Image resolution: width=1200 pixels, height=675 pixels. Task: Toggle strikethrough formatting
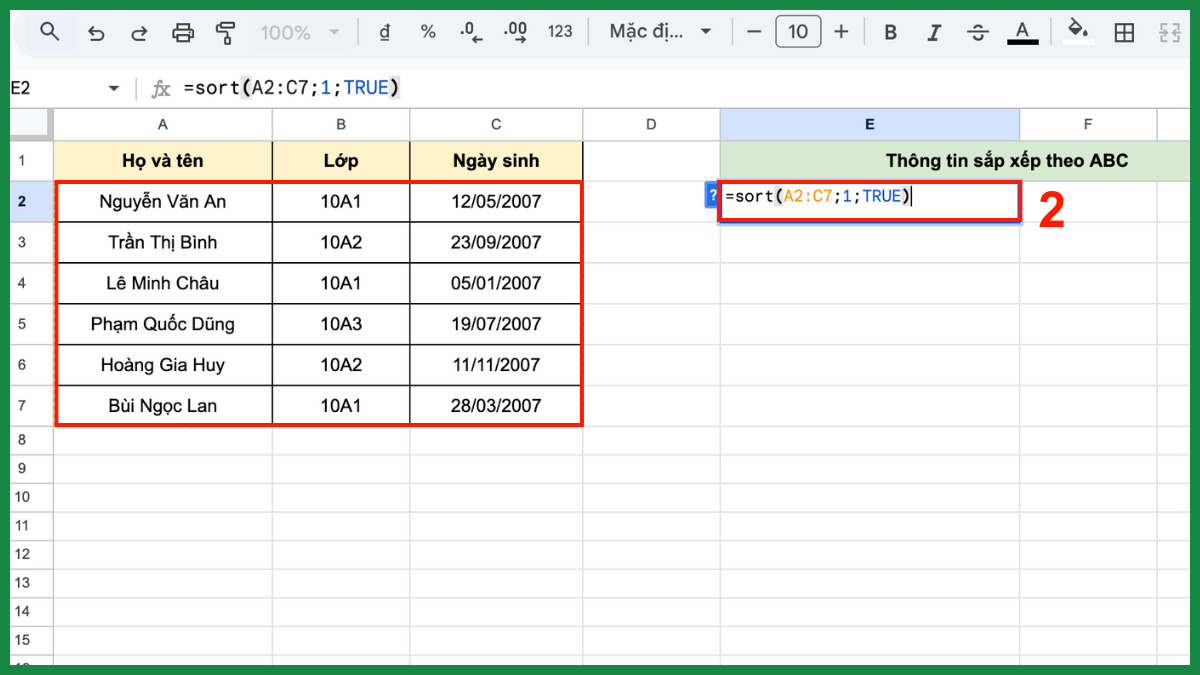[x=977, y=32]
